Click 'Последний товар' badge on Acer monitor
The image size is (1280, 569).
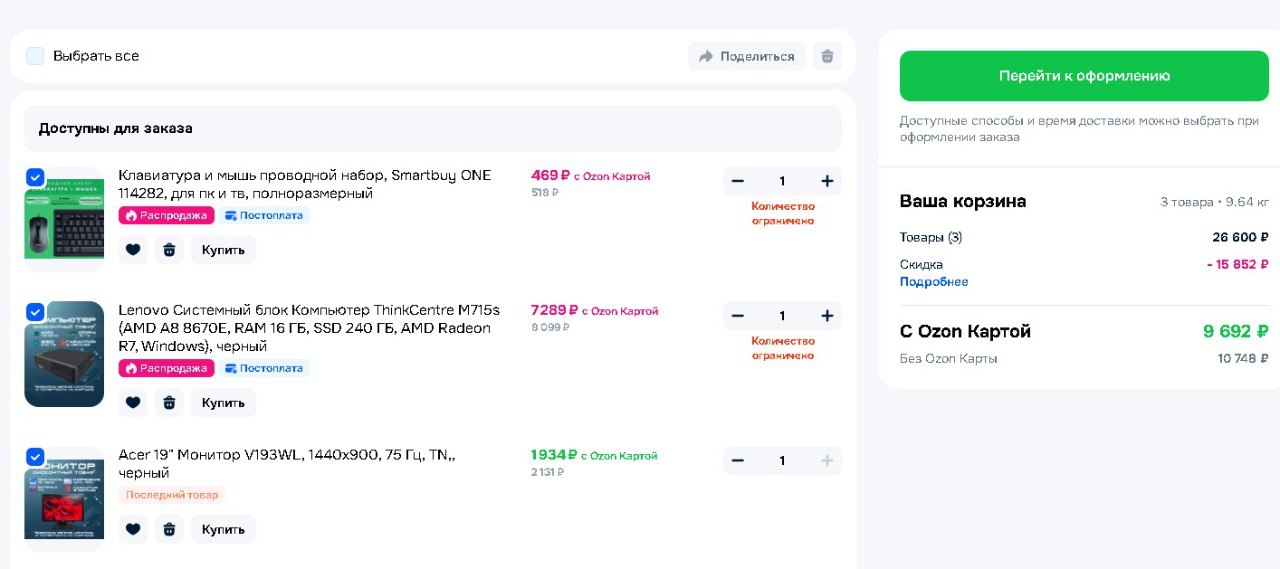point(172,495)
